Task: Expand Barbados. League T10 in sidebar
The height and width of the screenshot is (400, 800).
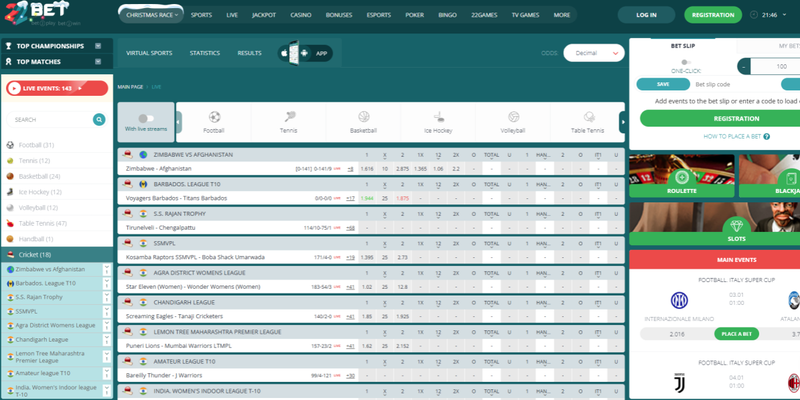Action: 107,283
